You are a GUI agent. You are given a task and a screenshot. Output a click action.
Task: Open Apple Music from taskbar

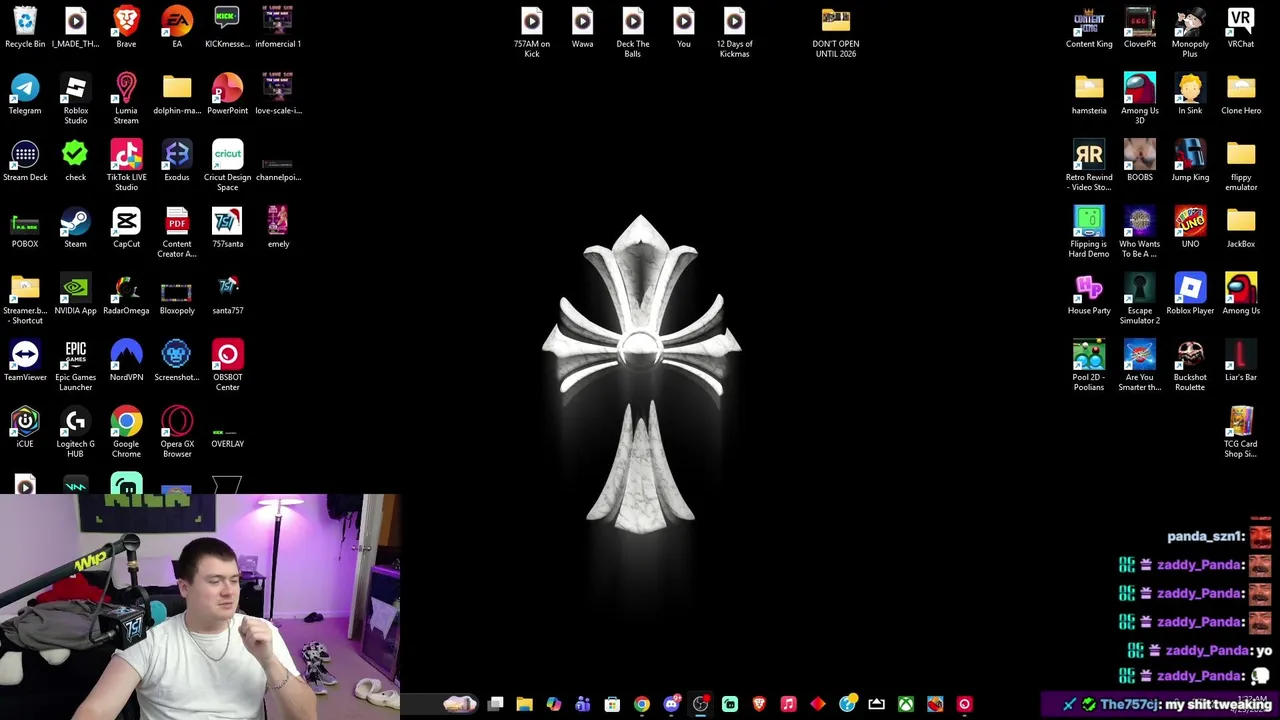coord(788,704)
